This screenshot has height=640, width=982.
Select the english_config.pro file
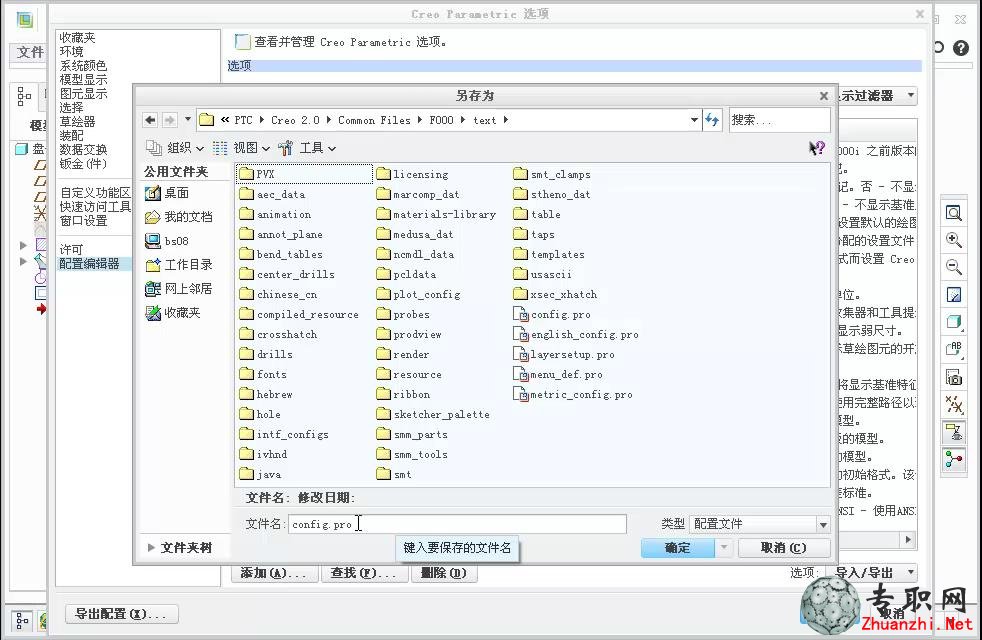tap(576, 334)
